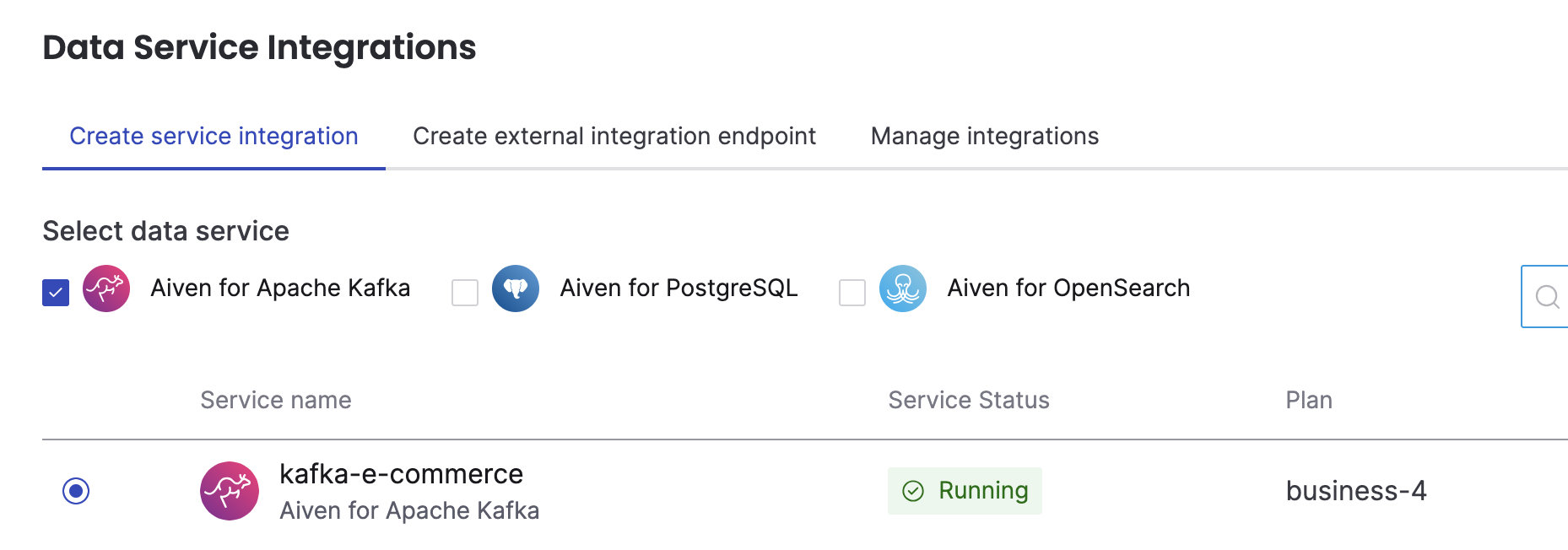Click the search magnifier icon

pos(1547,297)
